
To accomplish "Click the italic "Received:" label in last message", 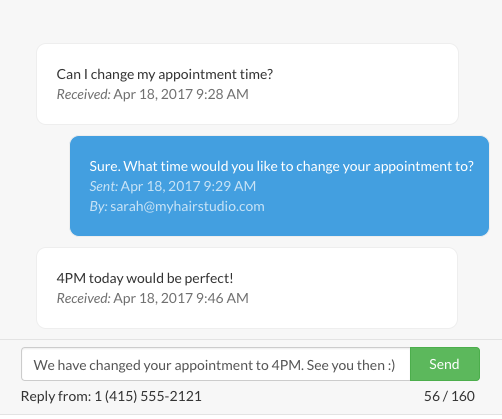I will click(x=83, y=298).
